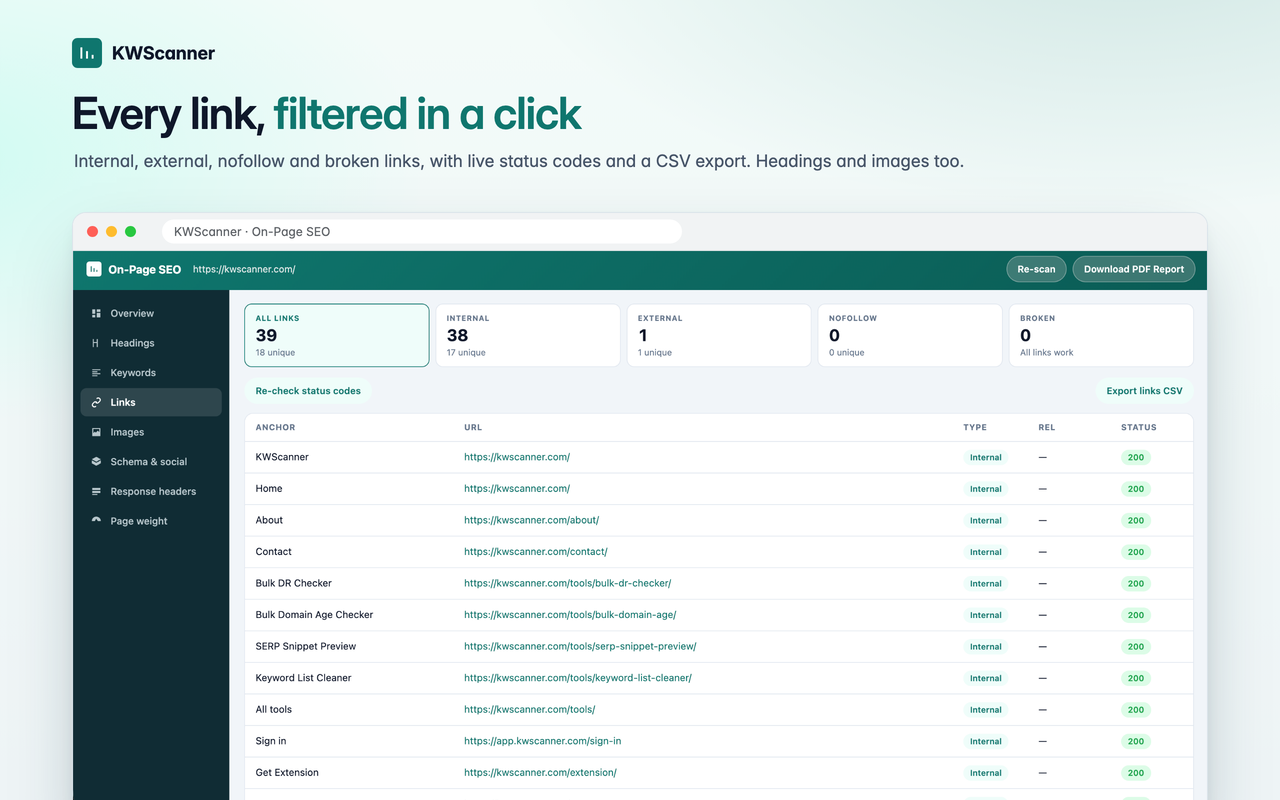The image size is (1280, 800).
Task: Click the 'Sign in' anchor cell
Action: coord(271,741)
